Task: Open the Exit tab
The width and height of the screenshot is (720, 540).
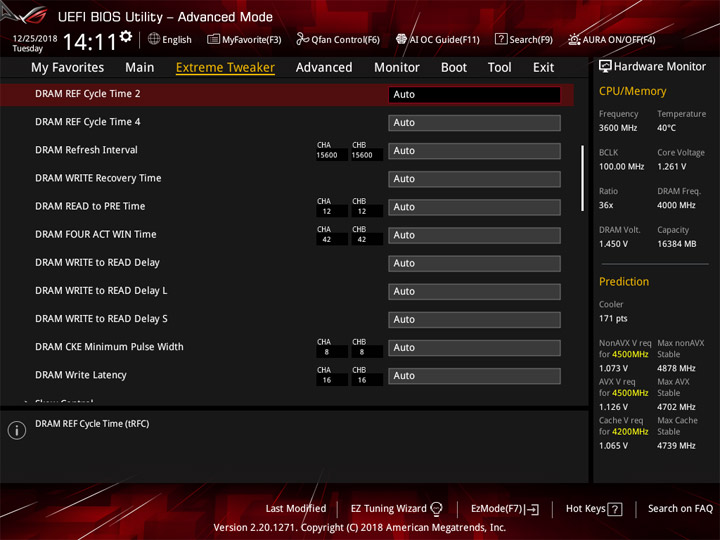Action: pos(543,68)
